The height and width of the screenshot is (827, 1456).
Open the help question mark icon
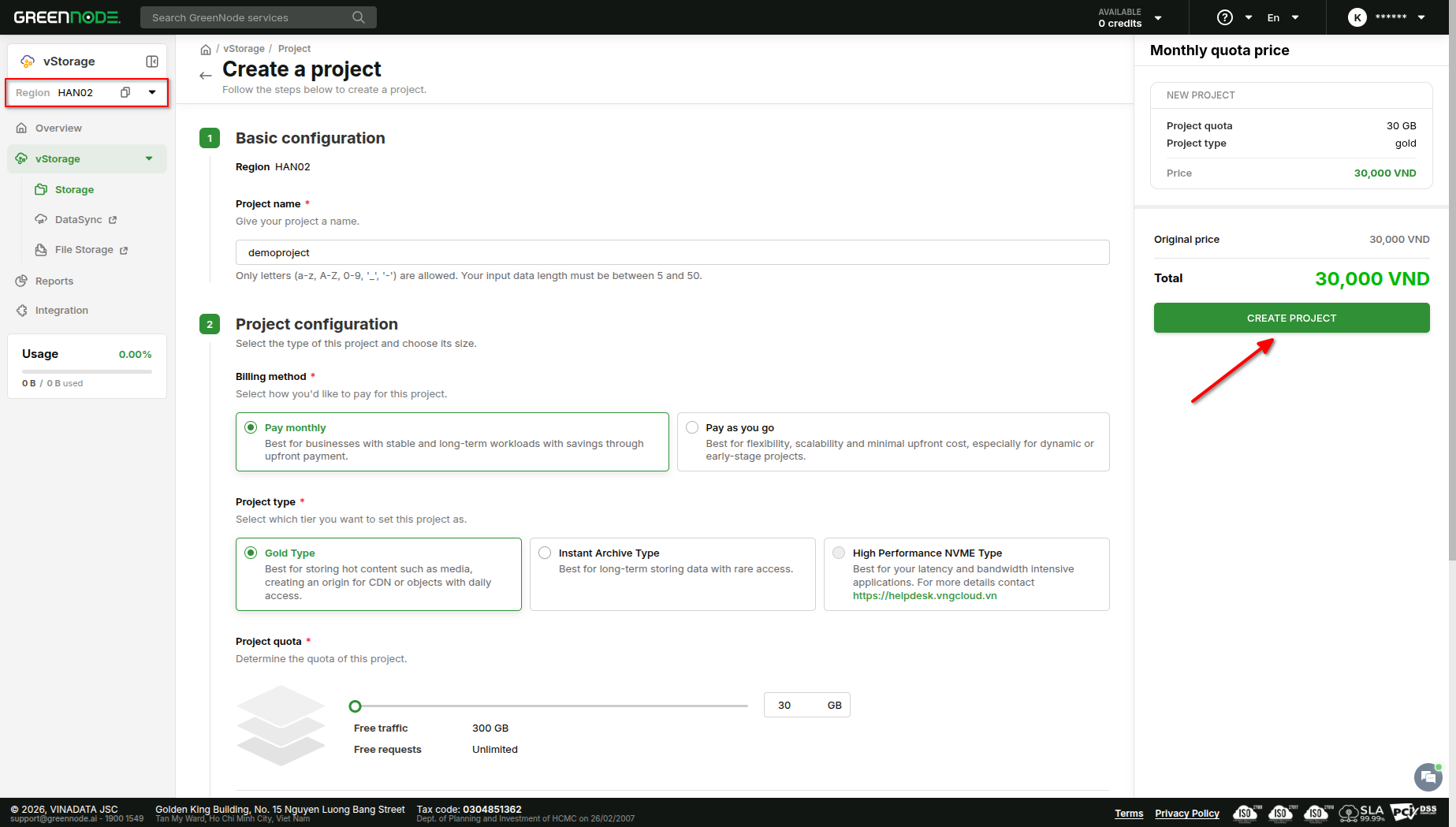pos(1225,17)
